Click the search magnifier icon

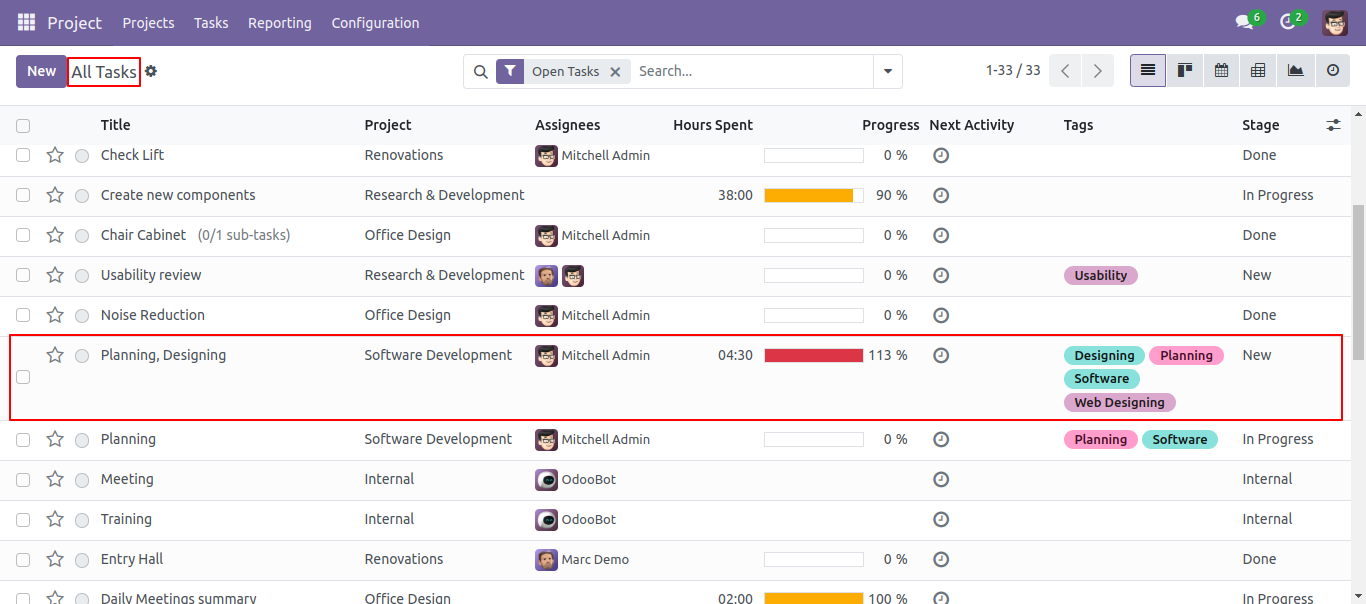[480, 71]
